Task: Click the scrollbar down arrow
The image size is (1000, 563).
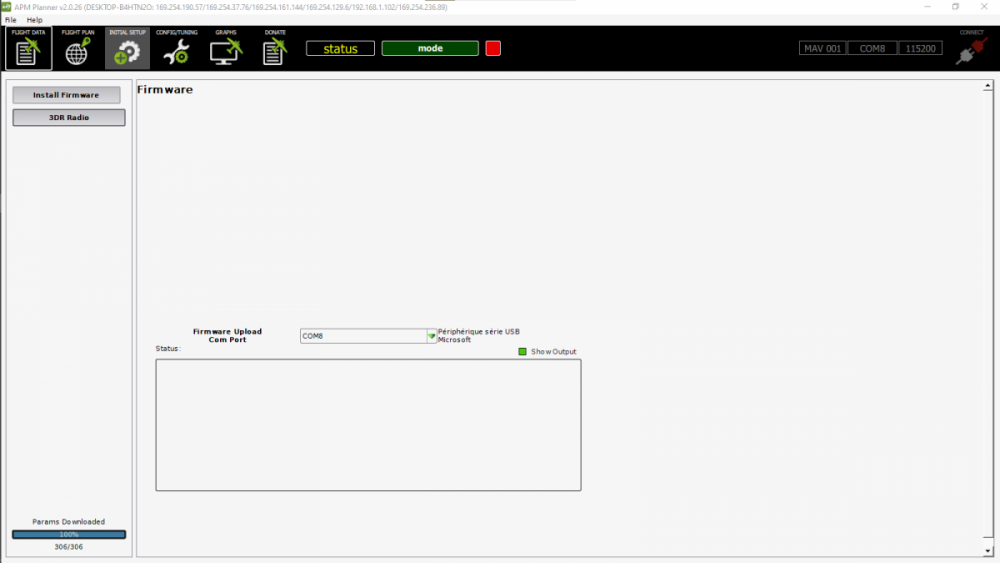Action: 987,551
